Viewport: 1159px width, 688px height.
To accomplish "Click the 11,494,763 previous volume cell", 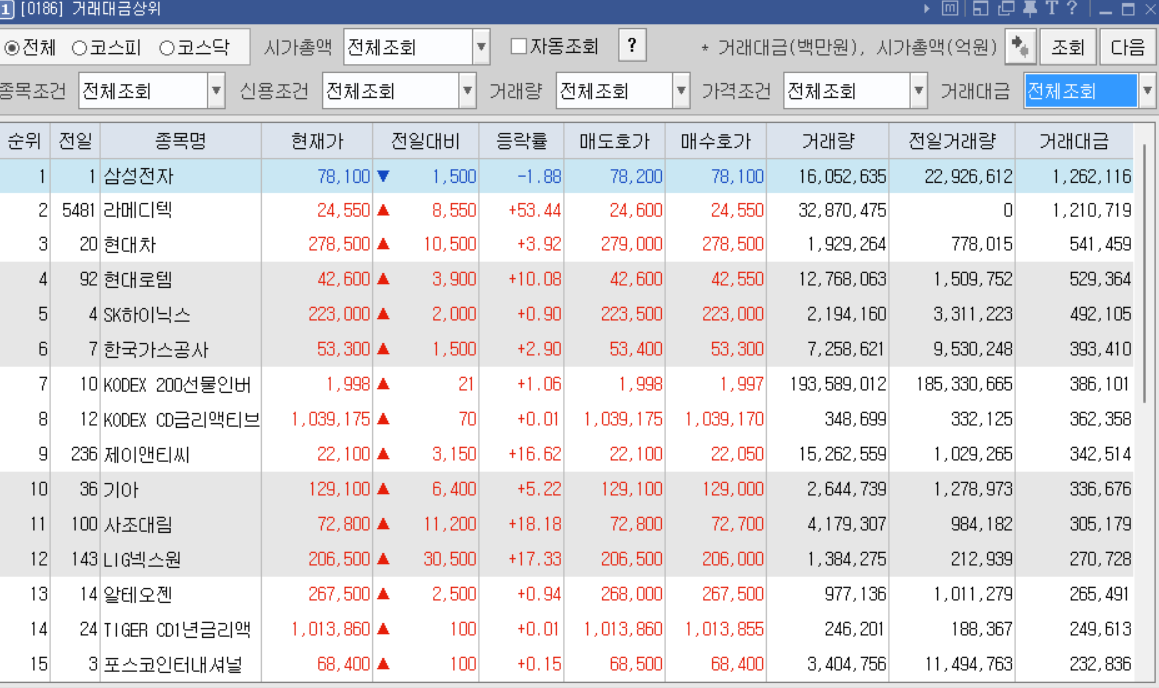I will (968, 664).
